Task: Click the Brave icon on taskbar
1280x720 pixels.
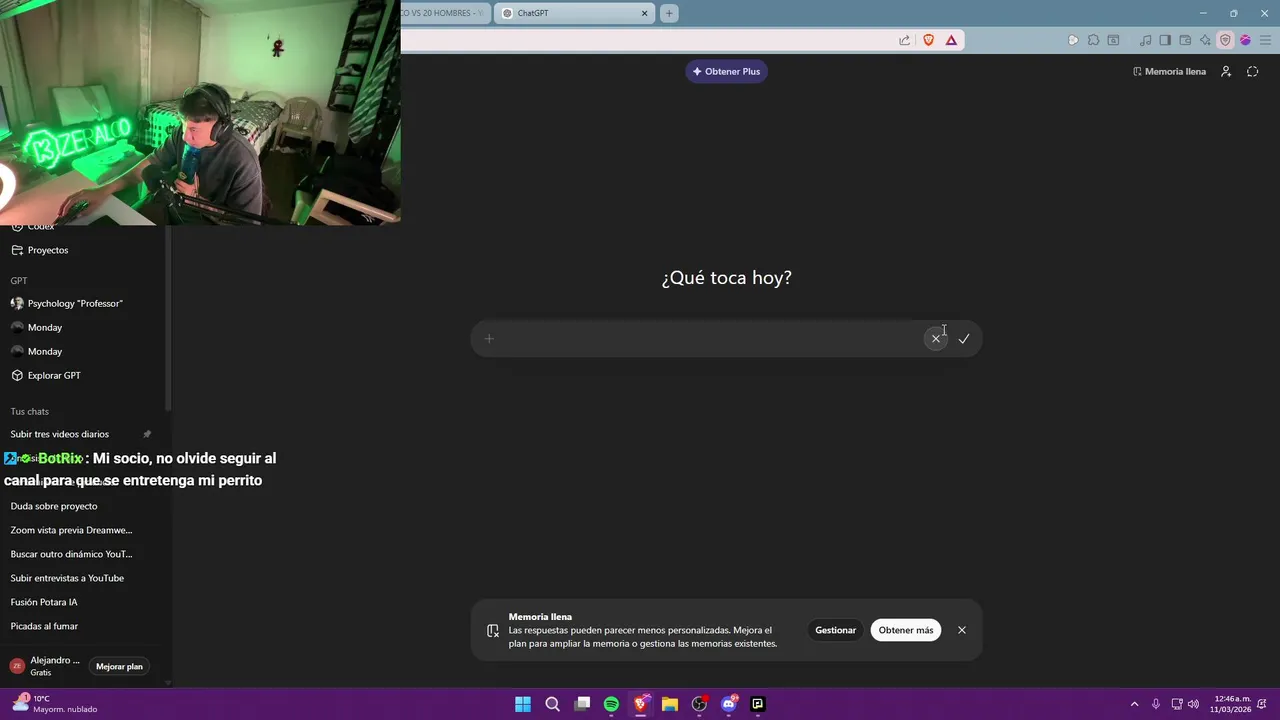Action: [x=641, y=704]
